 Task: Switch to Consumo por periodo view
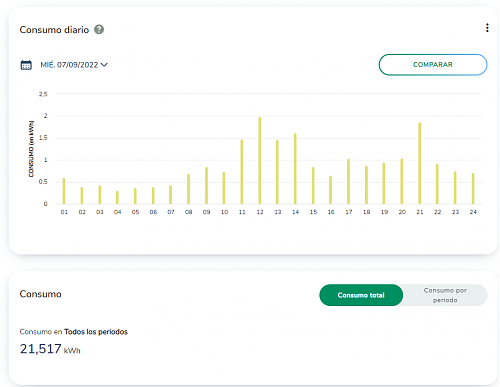445,295
